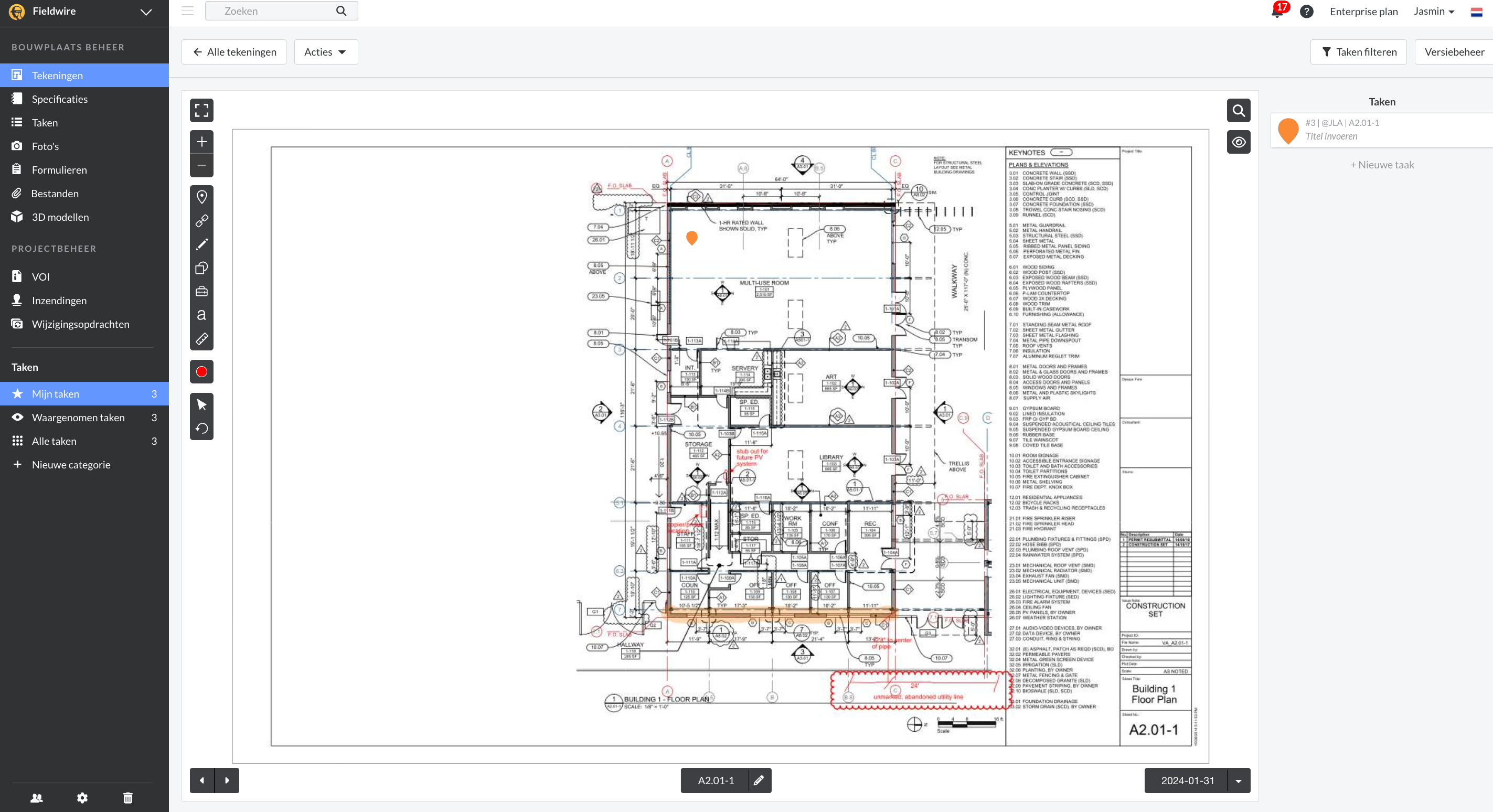Viewport: 1493px width, 812px height.
Task: Select Alle taken category
Action: [x=84, y=441]
